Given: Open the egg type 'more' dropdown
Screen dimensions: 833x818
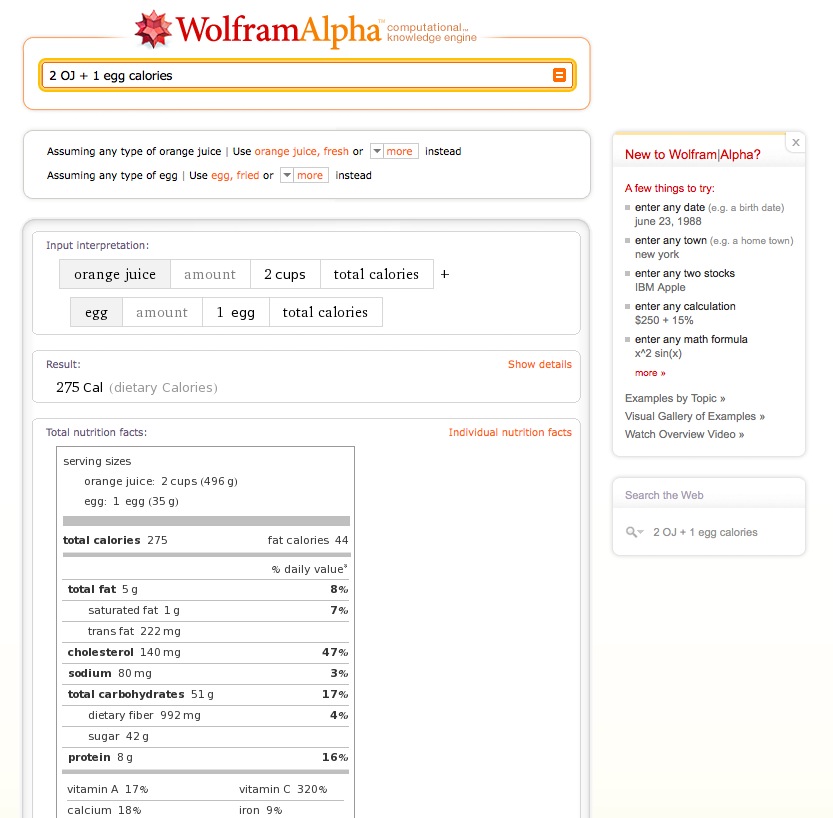Looking at the screenshot, I should [x=304, y=175].
